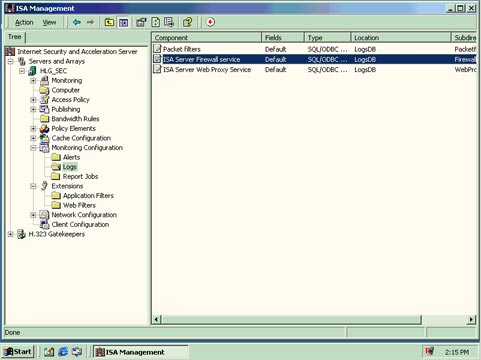This screenshot has height=360, width=481.
Task: Open the Properties toolbar icon
Action: [x=141, y=22]
